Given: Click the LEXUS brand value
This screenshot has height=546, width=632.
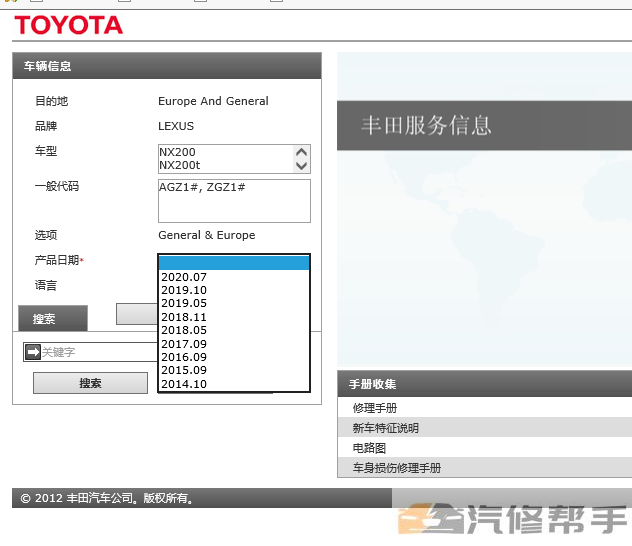Looking at the screenshot, I should pos(176,126).
